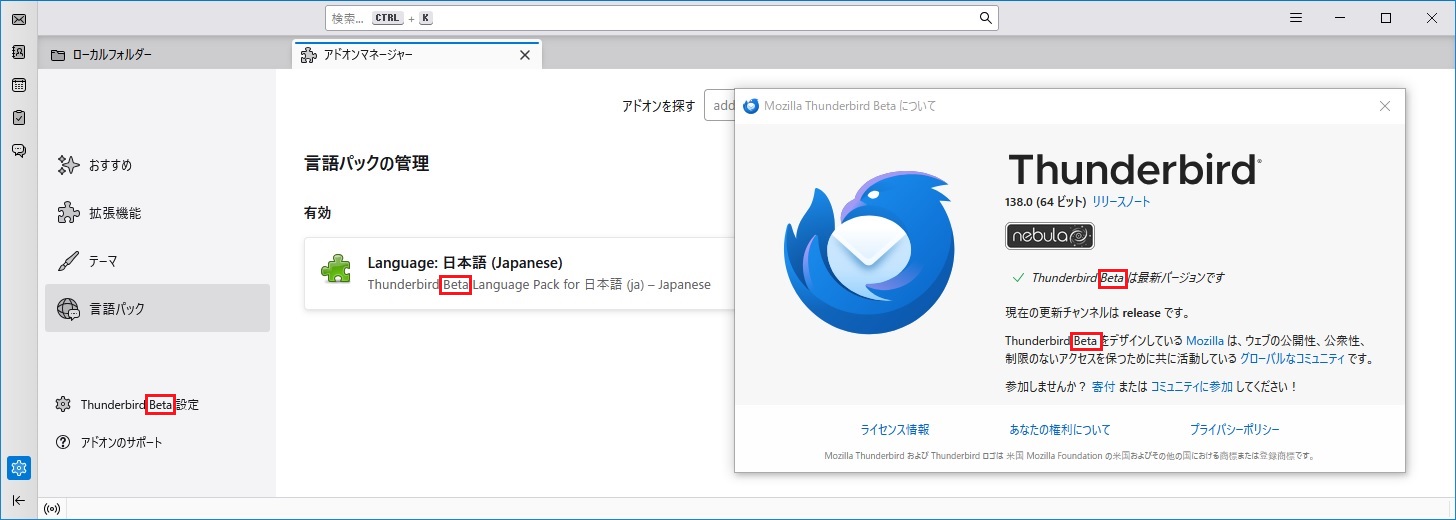Open the Mail space icon in the left sidebar
This screenshot has height=520, width=1456.
[x=18, y=19]
